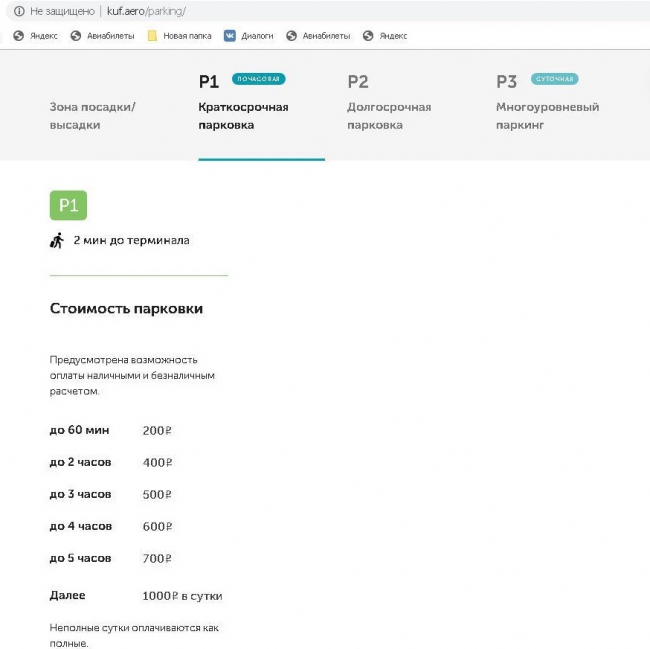
Task: Click the walking passenger luggage icon
Action: tap(57, 240)
